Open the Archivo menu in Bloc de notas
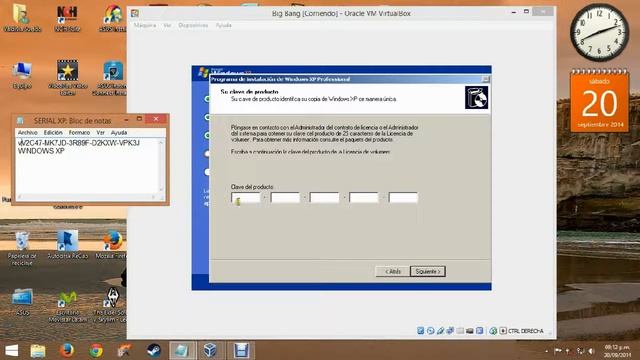Image resolution: width=640 pixels, height=360 pixels. (x=27, y=133)
